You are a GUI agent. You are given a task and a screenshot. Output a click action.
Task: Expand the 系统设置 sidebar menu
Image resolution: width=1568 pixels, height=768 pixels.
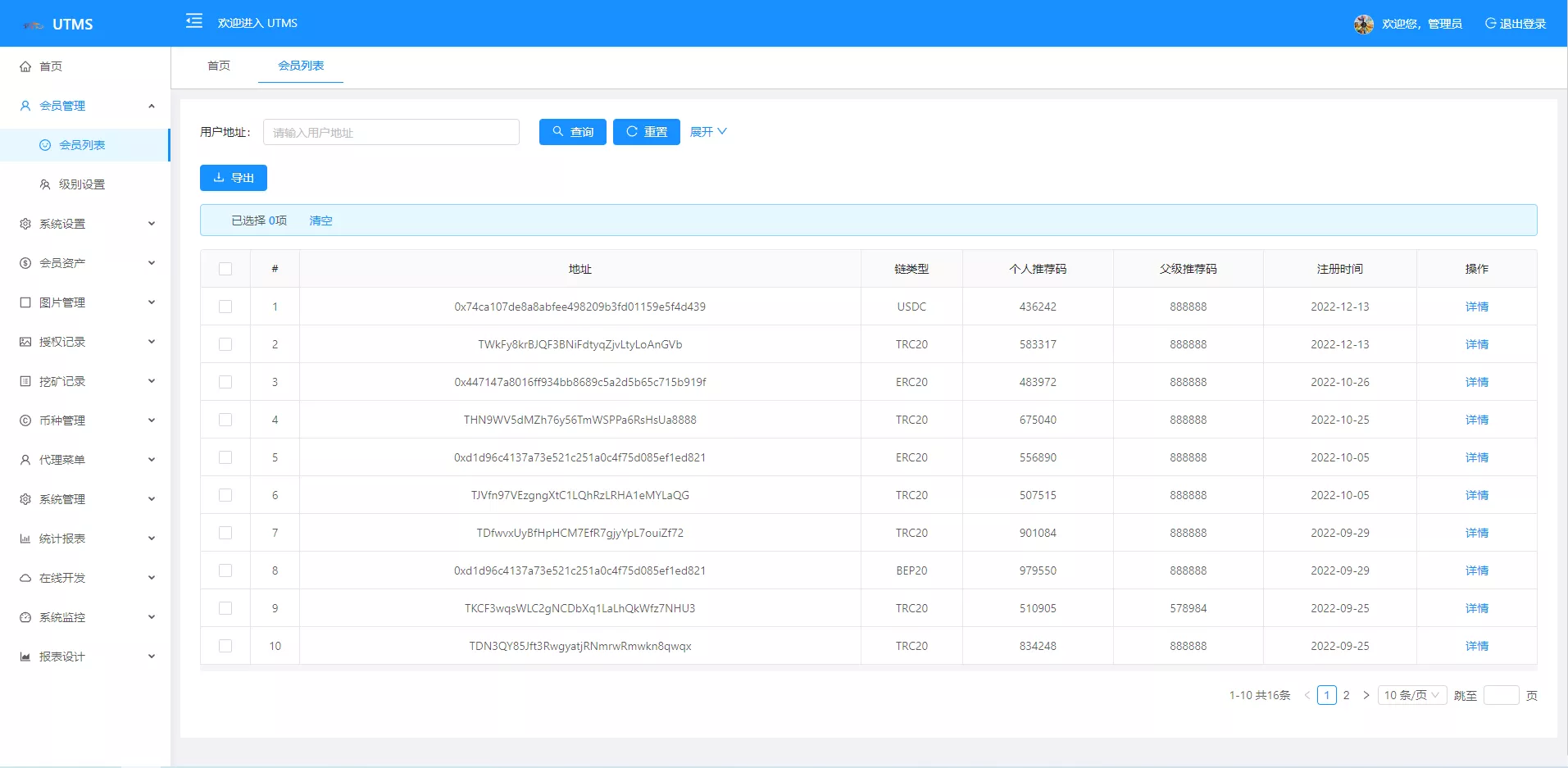(x=86, y=224)
